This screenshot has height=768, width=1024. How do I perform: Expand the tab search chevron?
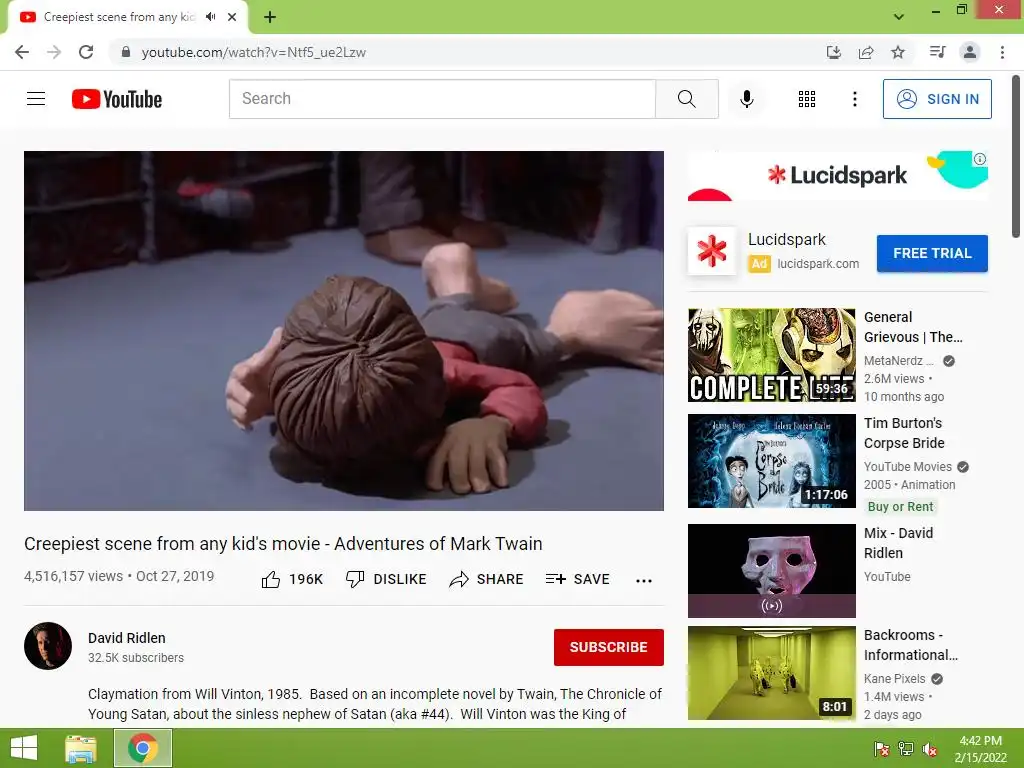(899, 17)
